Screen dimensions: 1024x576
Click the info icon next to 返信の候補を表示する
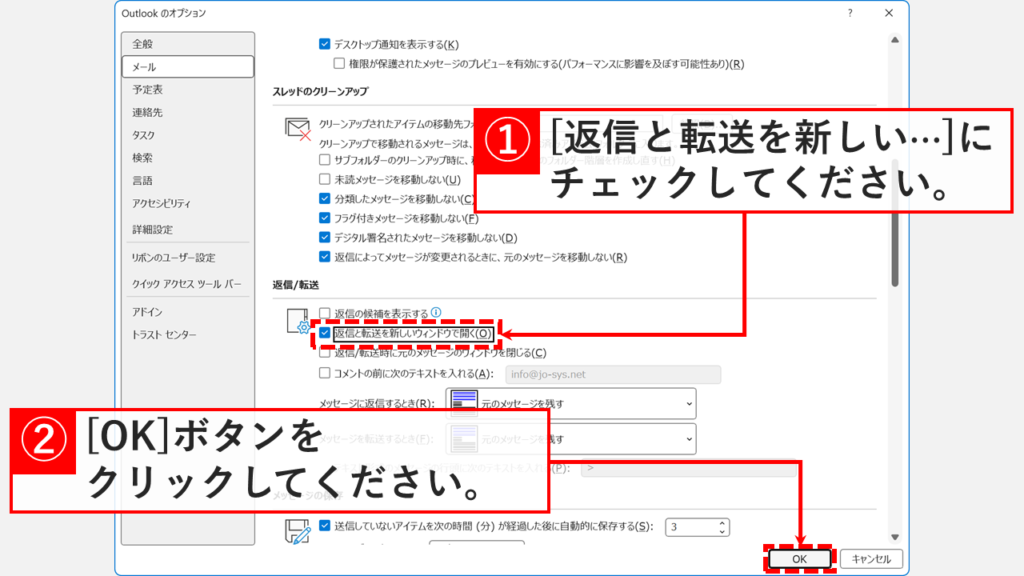(x=436, y=310)
